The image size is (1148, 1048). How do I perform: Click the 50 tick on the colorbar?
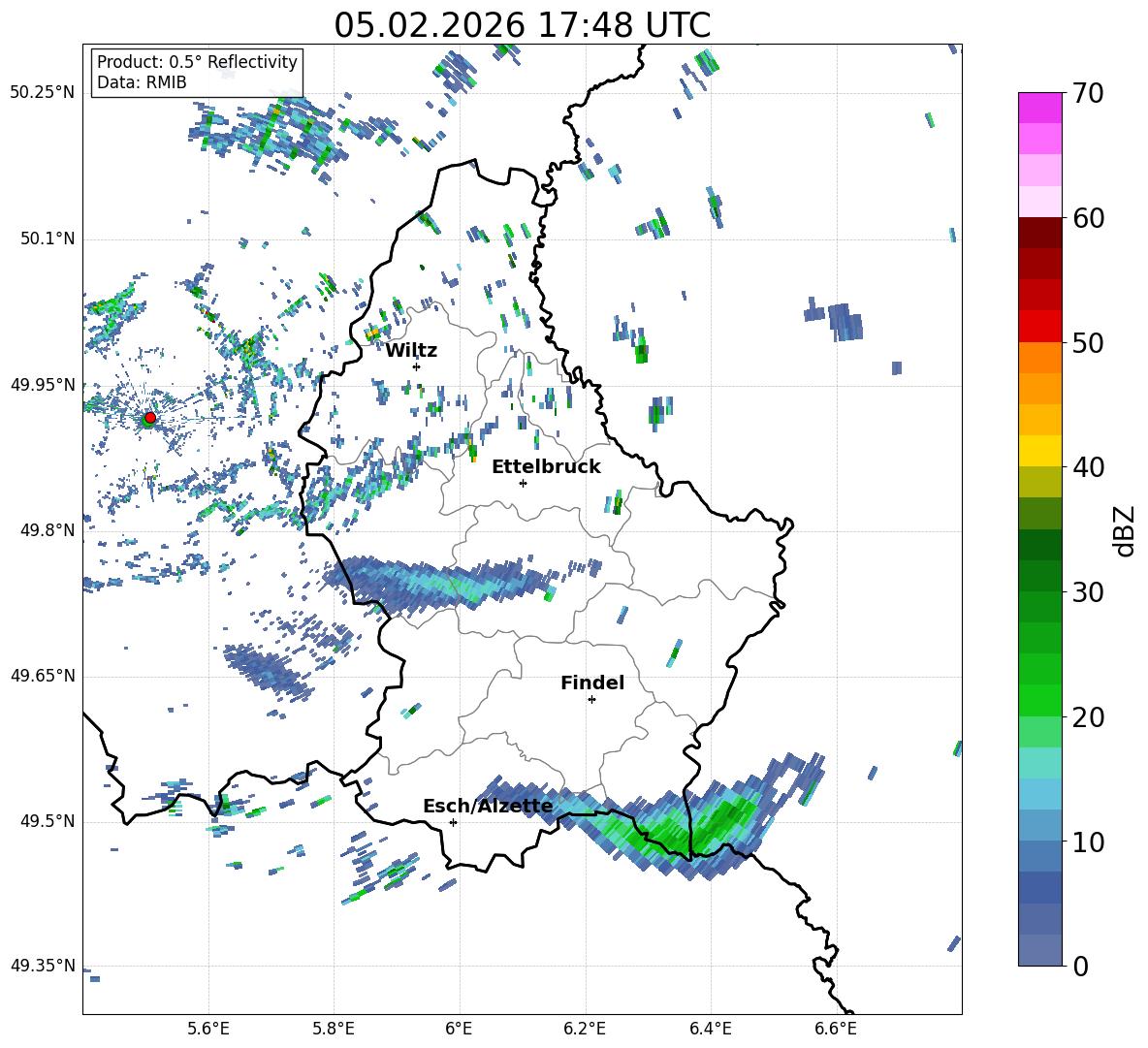tap(1087, 343)
